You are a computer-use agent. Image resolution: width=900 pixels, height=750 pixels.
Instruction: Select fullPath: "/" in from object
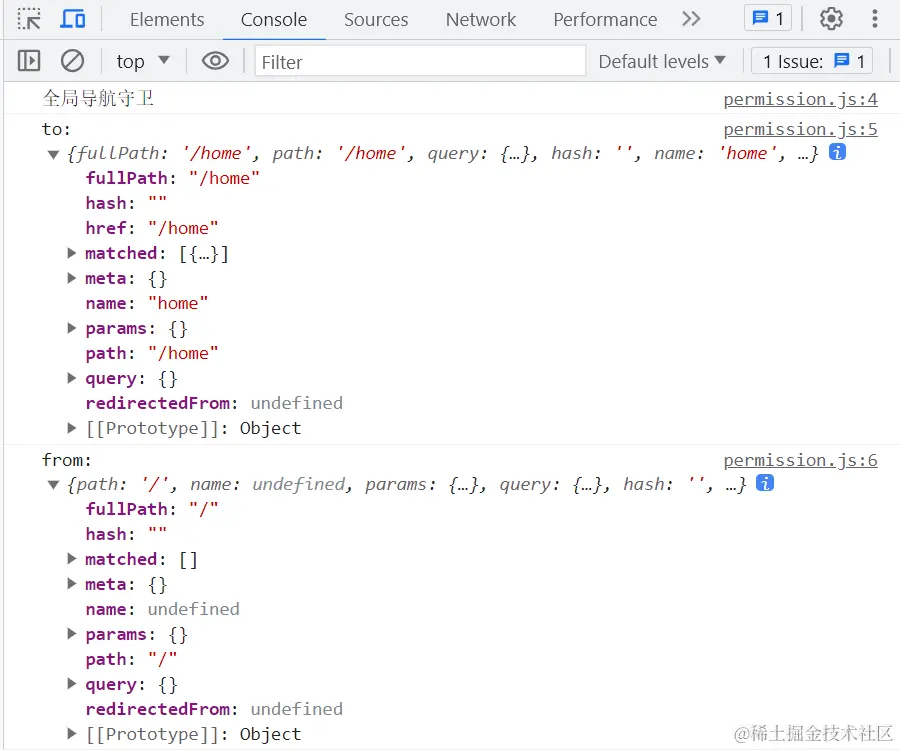coord(152,509)
